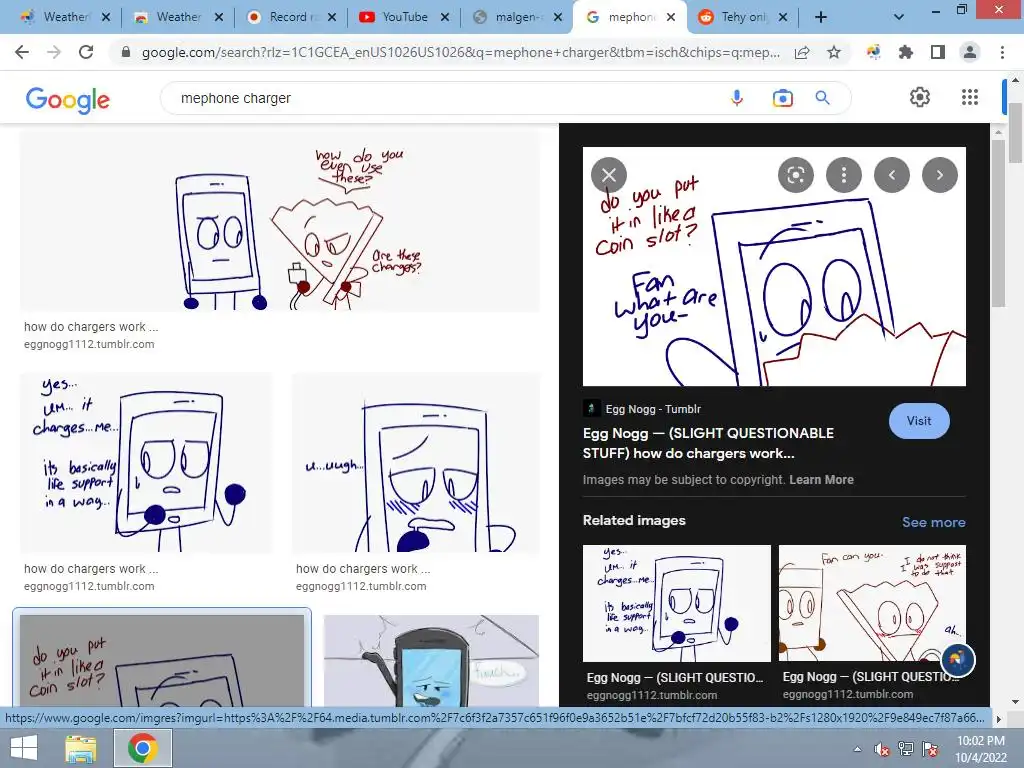Click the page main vertical scrollbar
1024x768 pixels.
pos(1015,134)
